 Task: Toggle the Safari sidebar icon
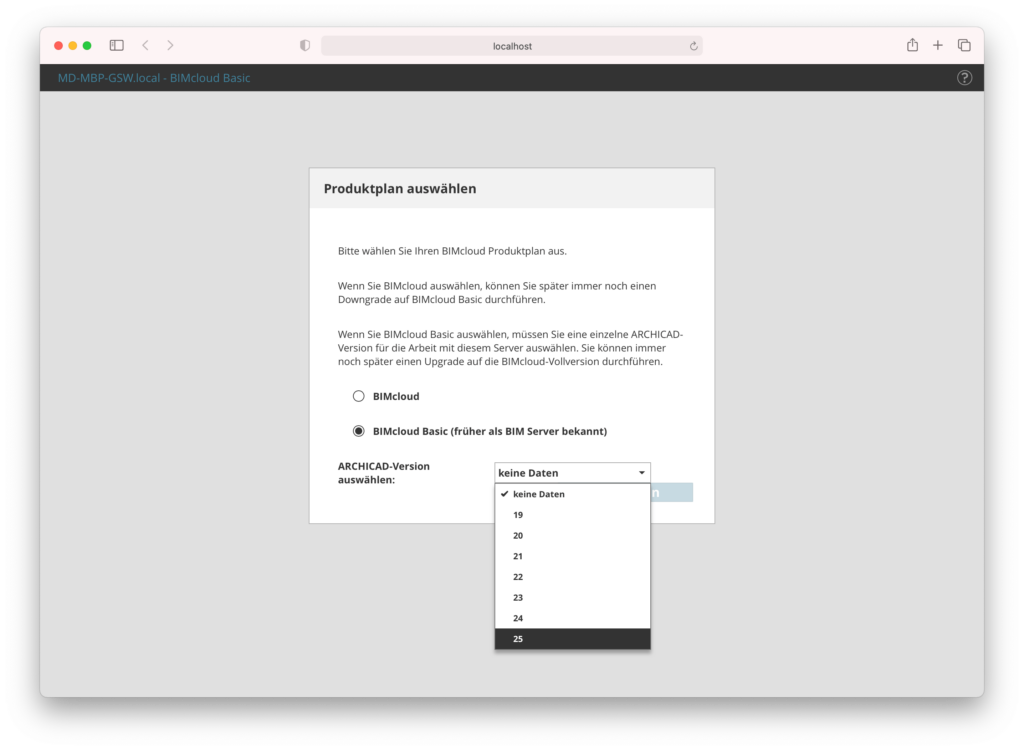(x=116, y=45)
